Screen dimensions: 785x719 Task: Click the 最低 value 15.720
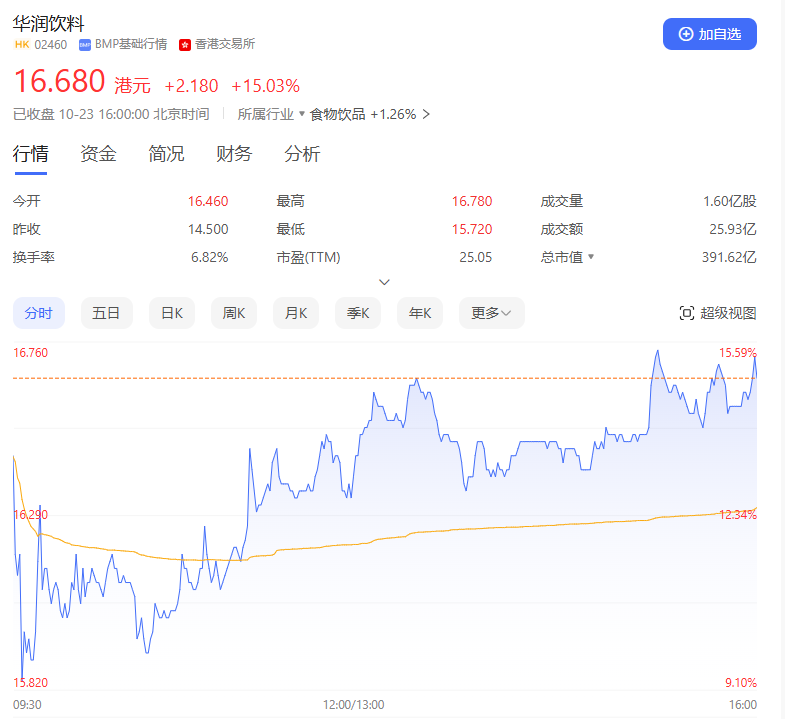472,229
